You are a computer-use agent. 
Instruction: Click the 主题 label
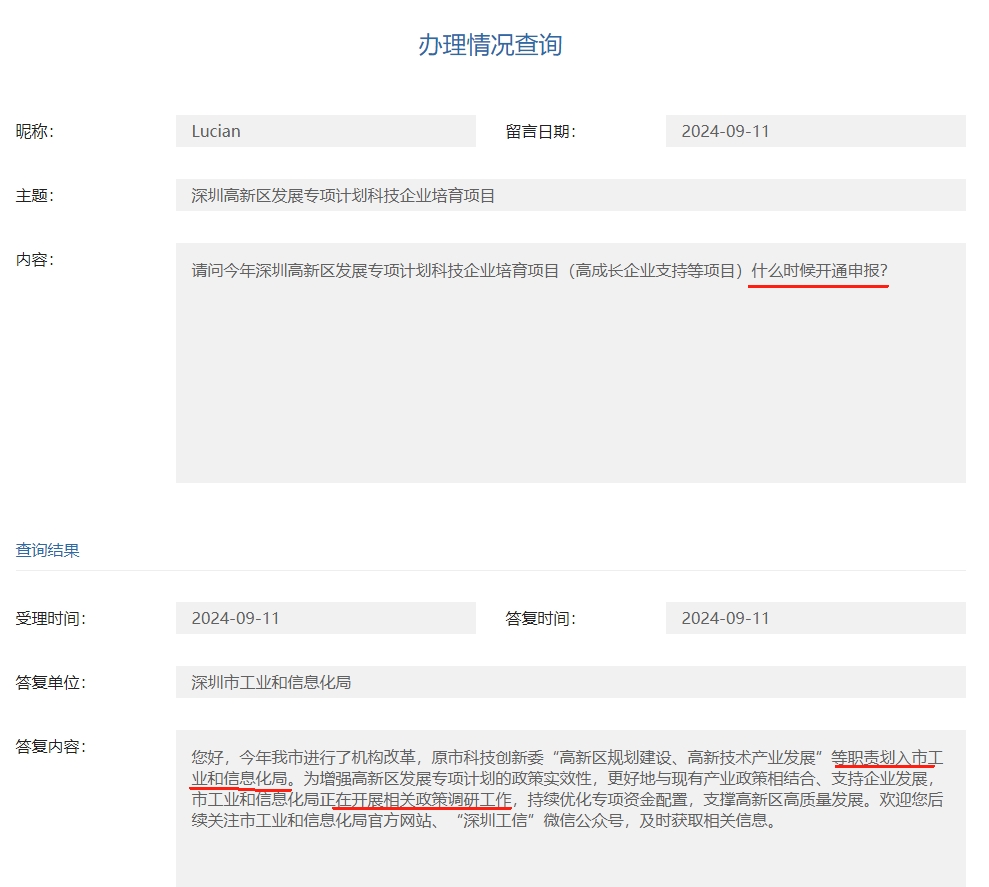pyautogui.click(x=35, y=195)
